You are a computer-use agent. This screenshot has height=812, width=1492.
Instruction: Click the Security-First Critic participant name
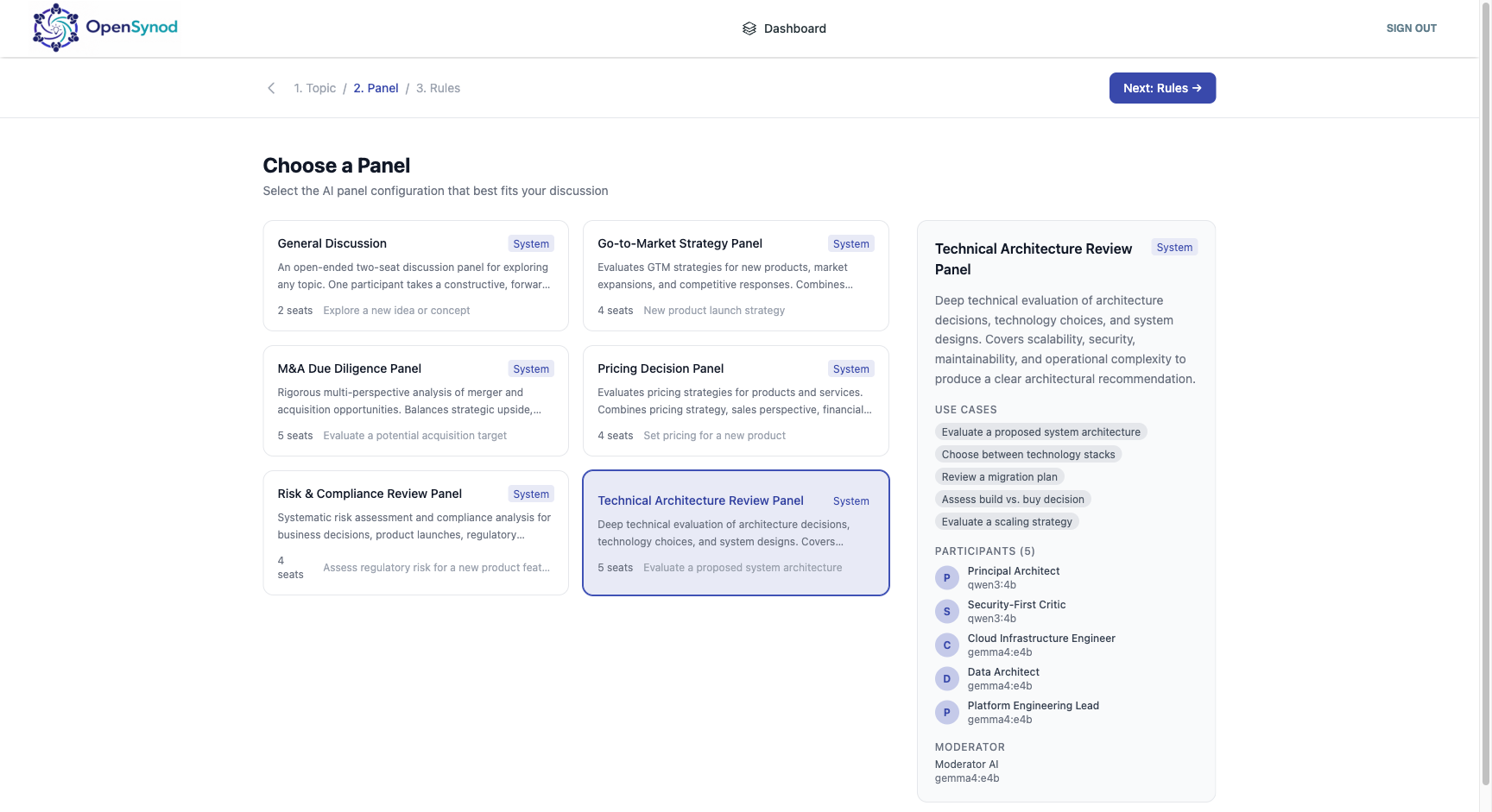tap(1016, 605)
